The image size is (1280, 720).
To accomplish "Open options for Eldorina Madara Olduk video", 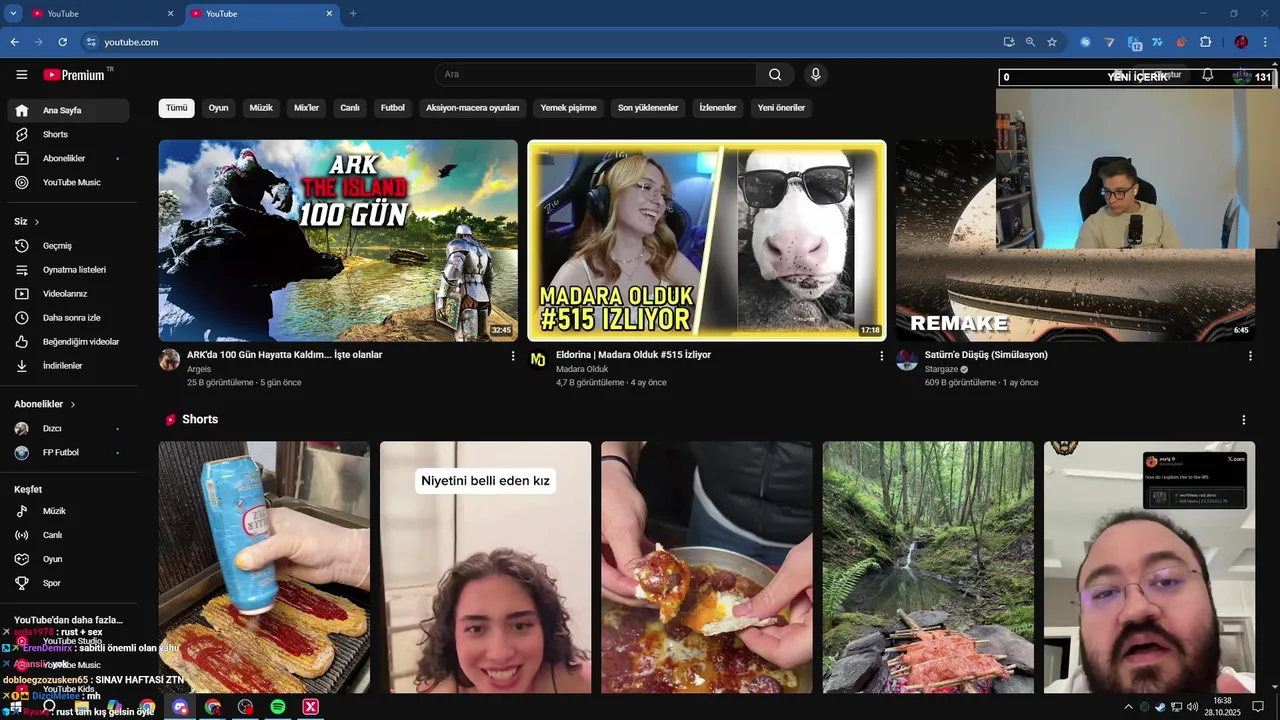I will click(881, 356).
